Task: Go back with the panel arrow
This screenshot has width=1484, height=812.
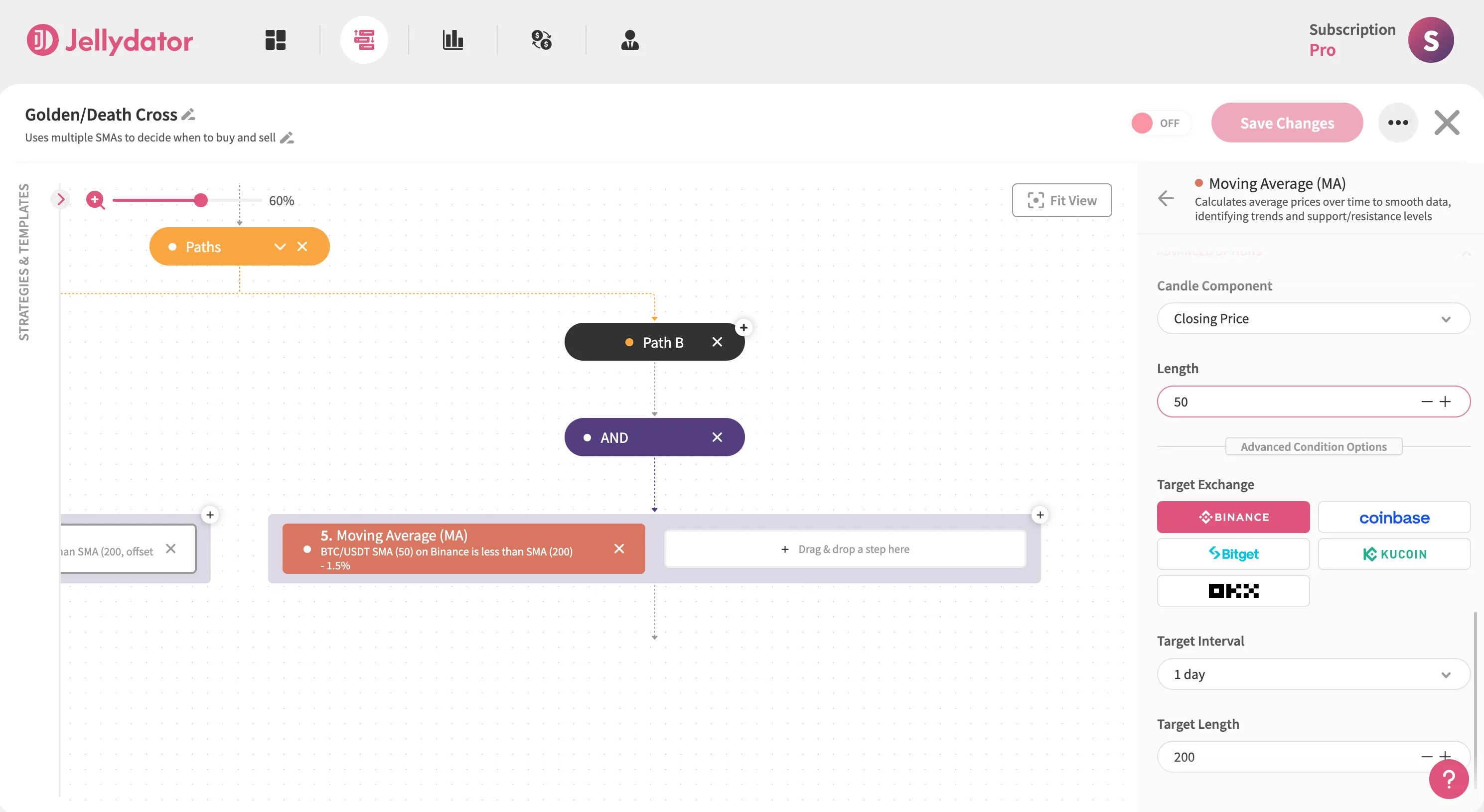Action: click(1166, 198)
